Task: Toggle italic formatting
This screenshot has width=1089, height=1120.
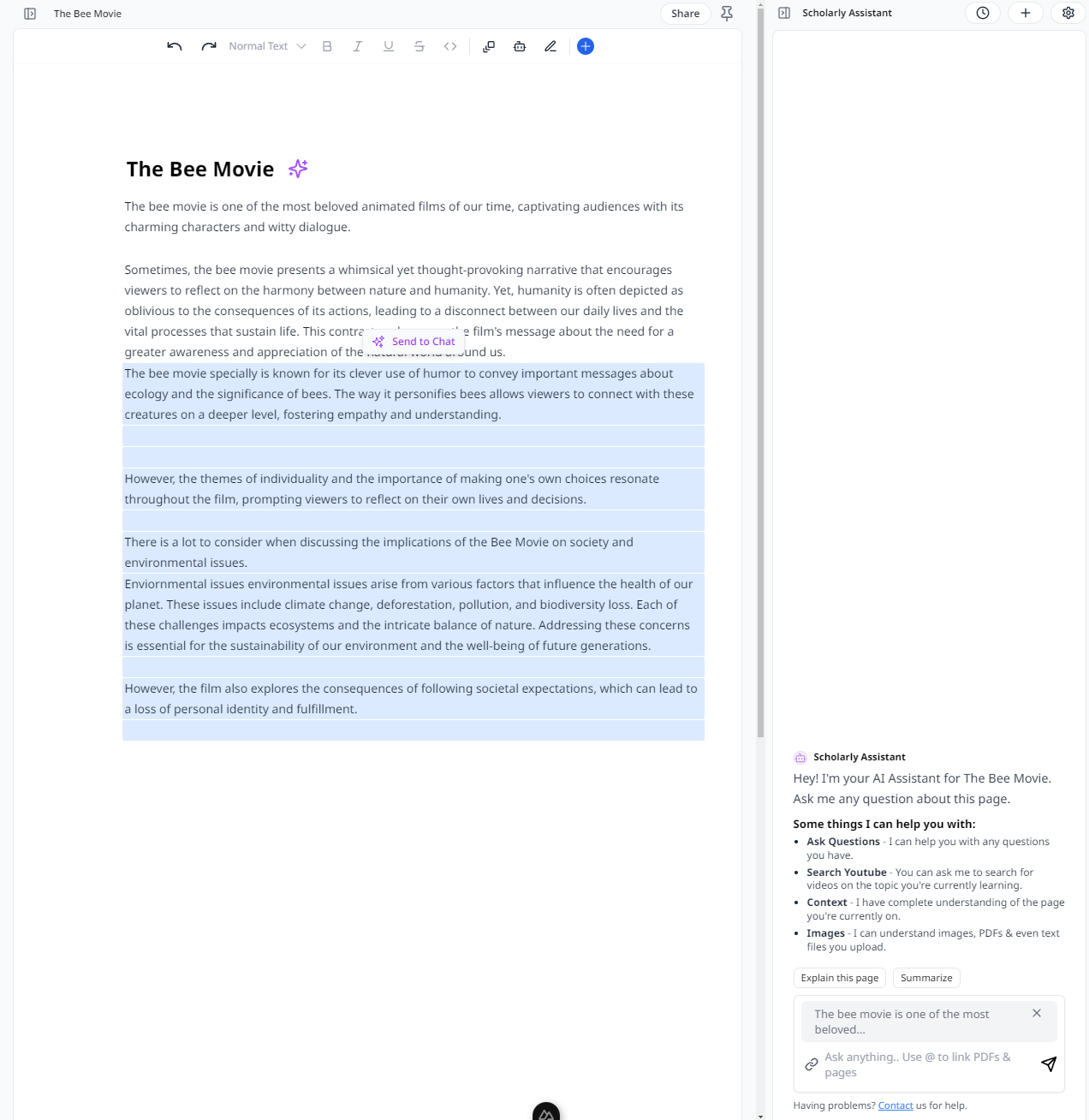Action: [x=358, y=46]
